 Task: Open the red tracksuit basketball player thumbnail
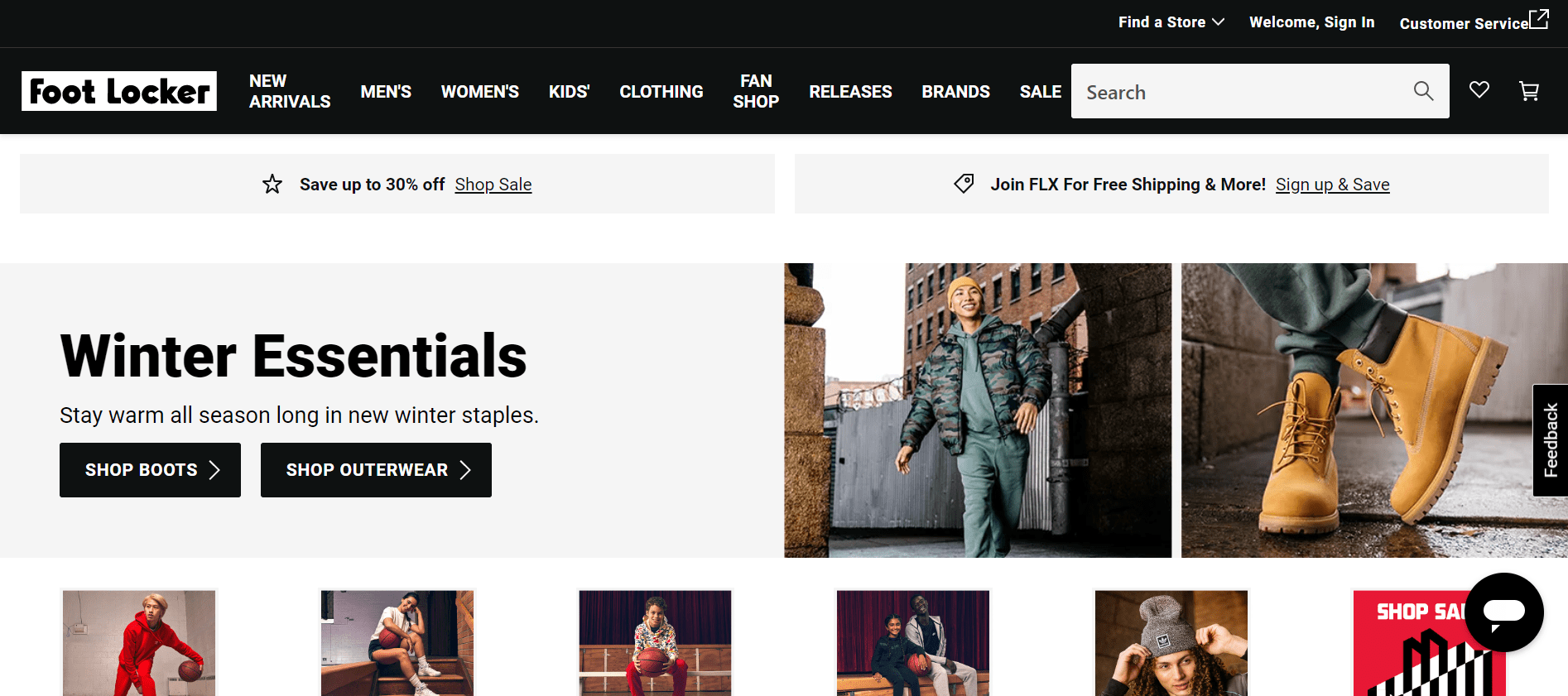[139, 643]
